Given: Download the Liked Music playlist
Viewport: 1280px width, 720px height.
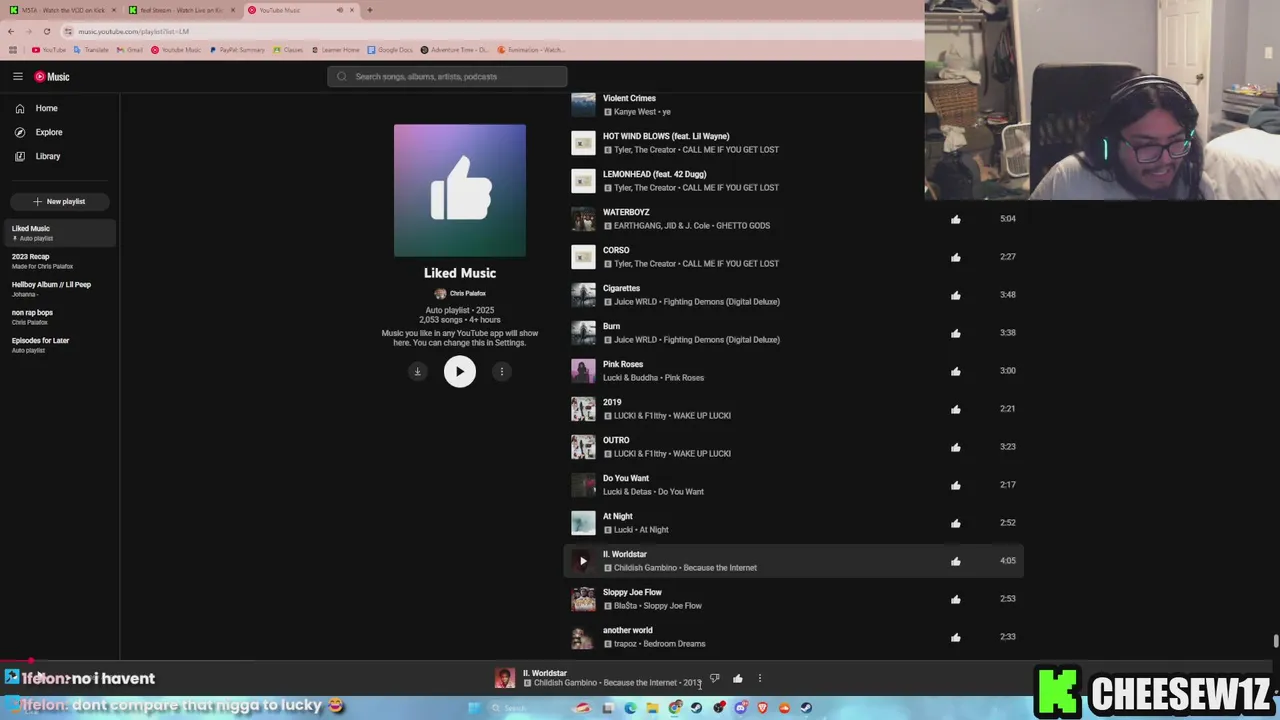Looking at the screenshot, I should 418,371.
